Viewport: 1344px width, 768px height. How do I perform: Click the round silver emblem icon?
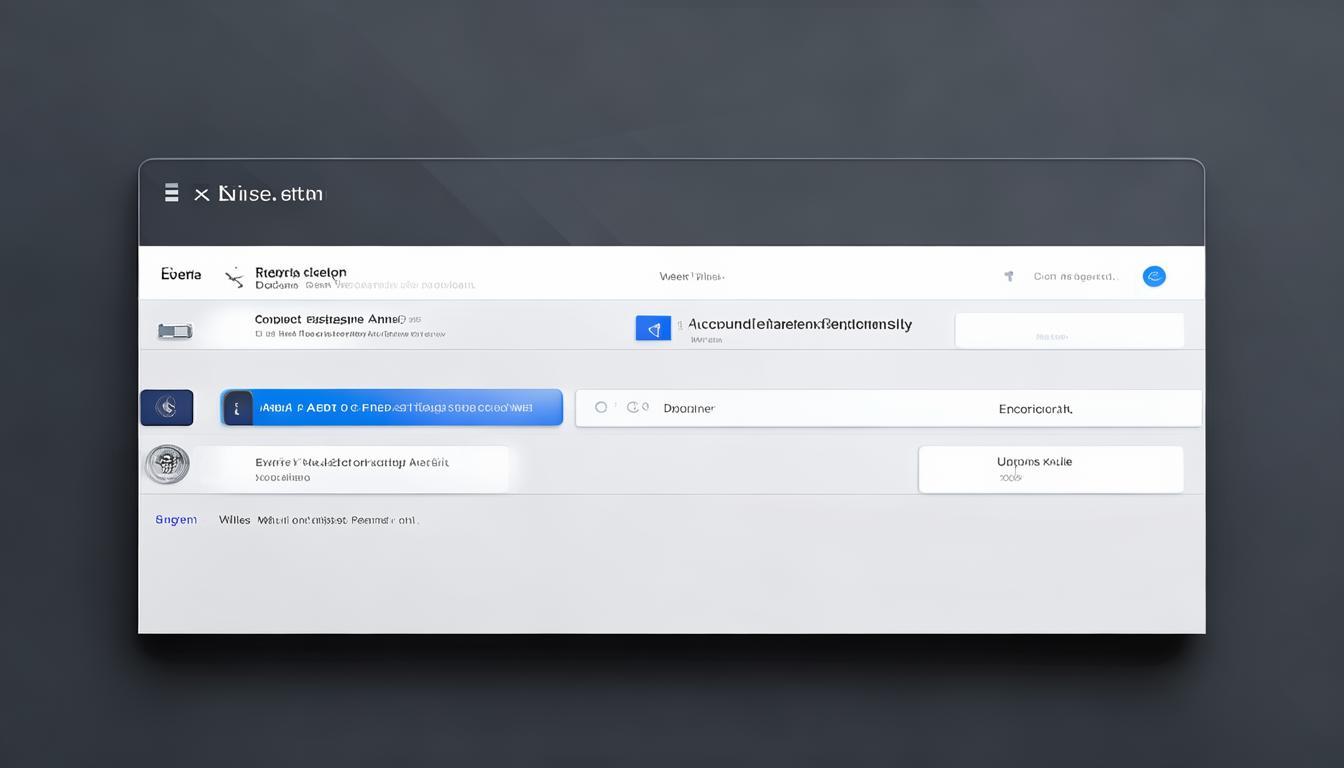167,465
